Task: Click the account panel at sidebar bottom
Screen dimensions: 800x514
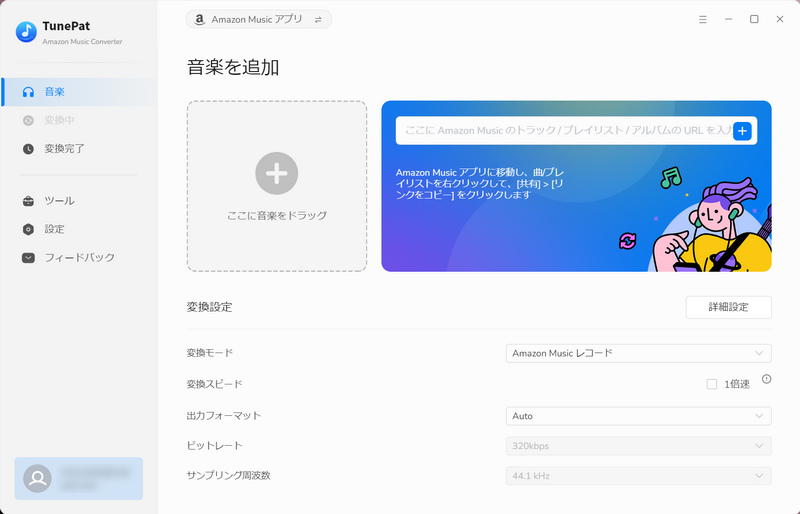Action: (79, 478)
